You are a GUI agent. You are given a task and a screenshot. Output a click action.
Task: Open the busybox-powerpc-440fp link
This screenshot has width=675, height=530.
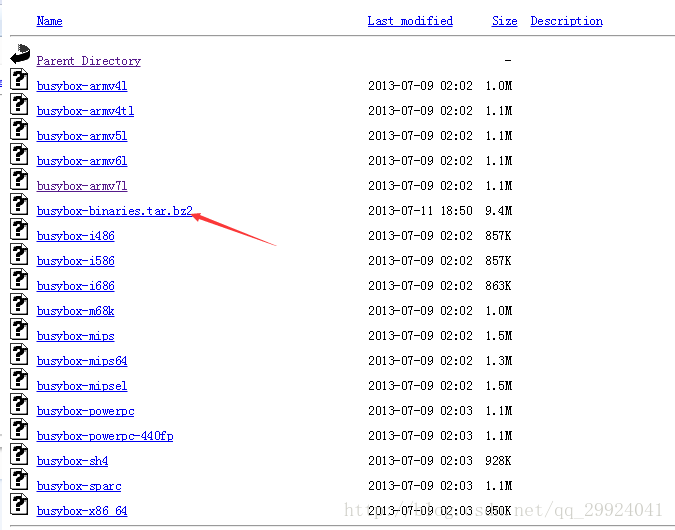point(105,436)
